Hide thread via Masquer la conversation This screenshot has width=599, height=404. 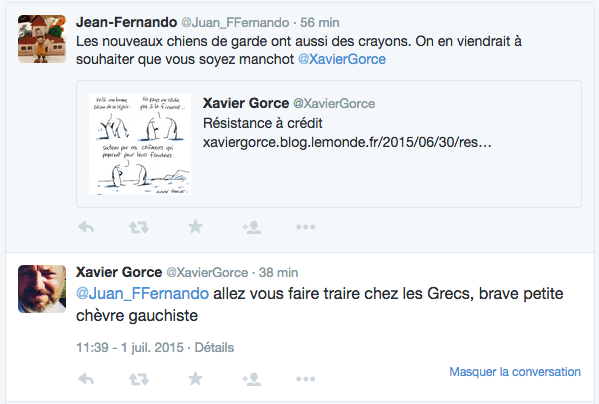coord(515,372)
